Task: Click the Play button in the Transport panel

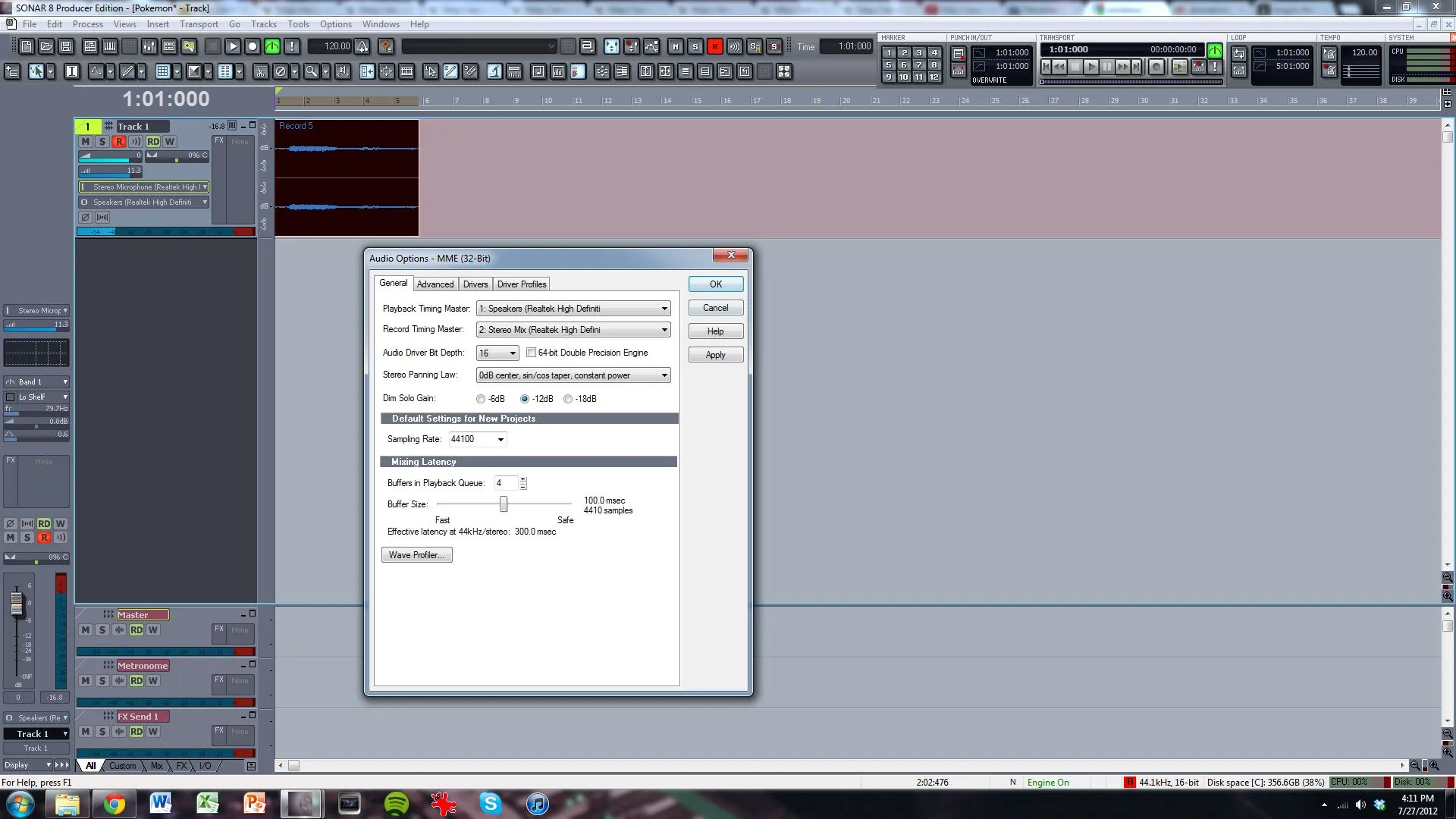Action: tap(1091, 67)
